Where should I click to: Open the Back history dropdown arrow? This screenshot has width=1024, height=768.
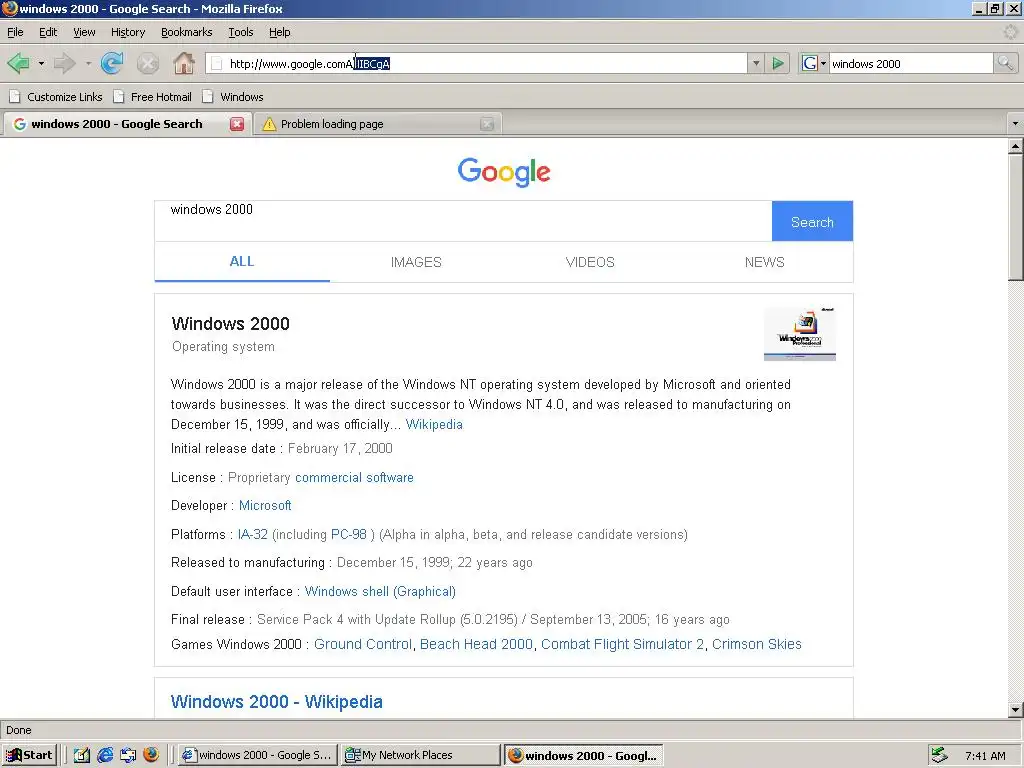point(41,63)
